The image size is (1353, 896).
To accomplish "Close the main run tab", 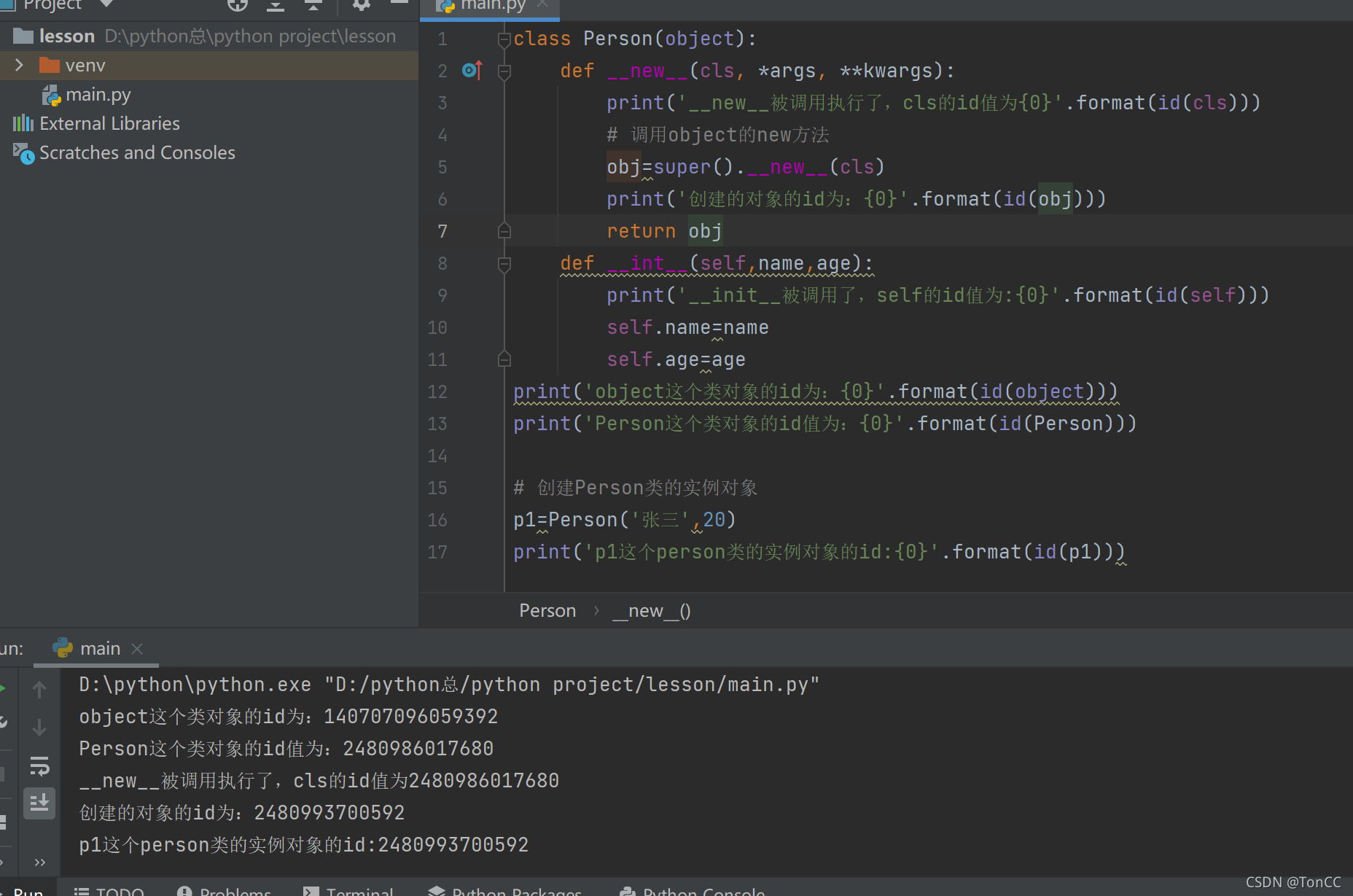I will (x=137, y=648).
